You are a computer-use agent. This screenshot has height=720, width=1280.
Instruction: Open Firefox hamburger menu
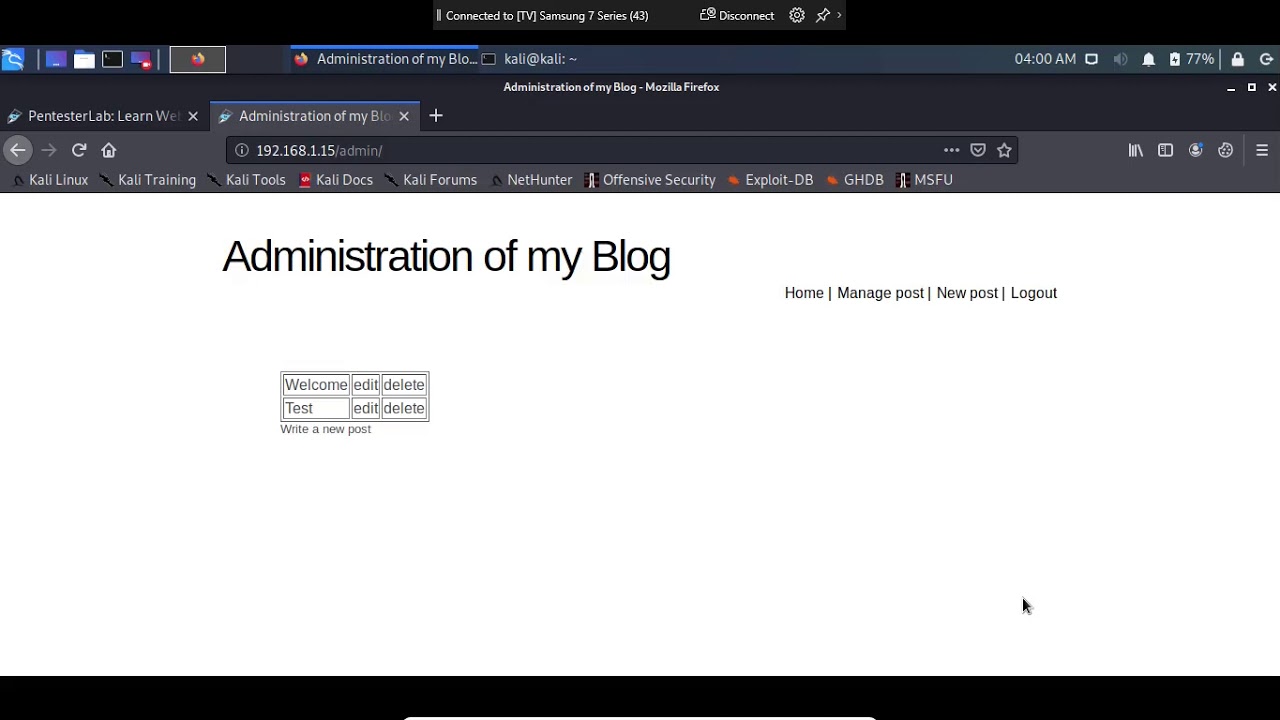tap(1262, 150)
